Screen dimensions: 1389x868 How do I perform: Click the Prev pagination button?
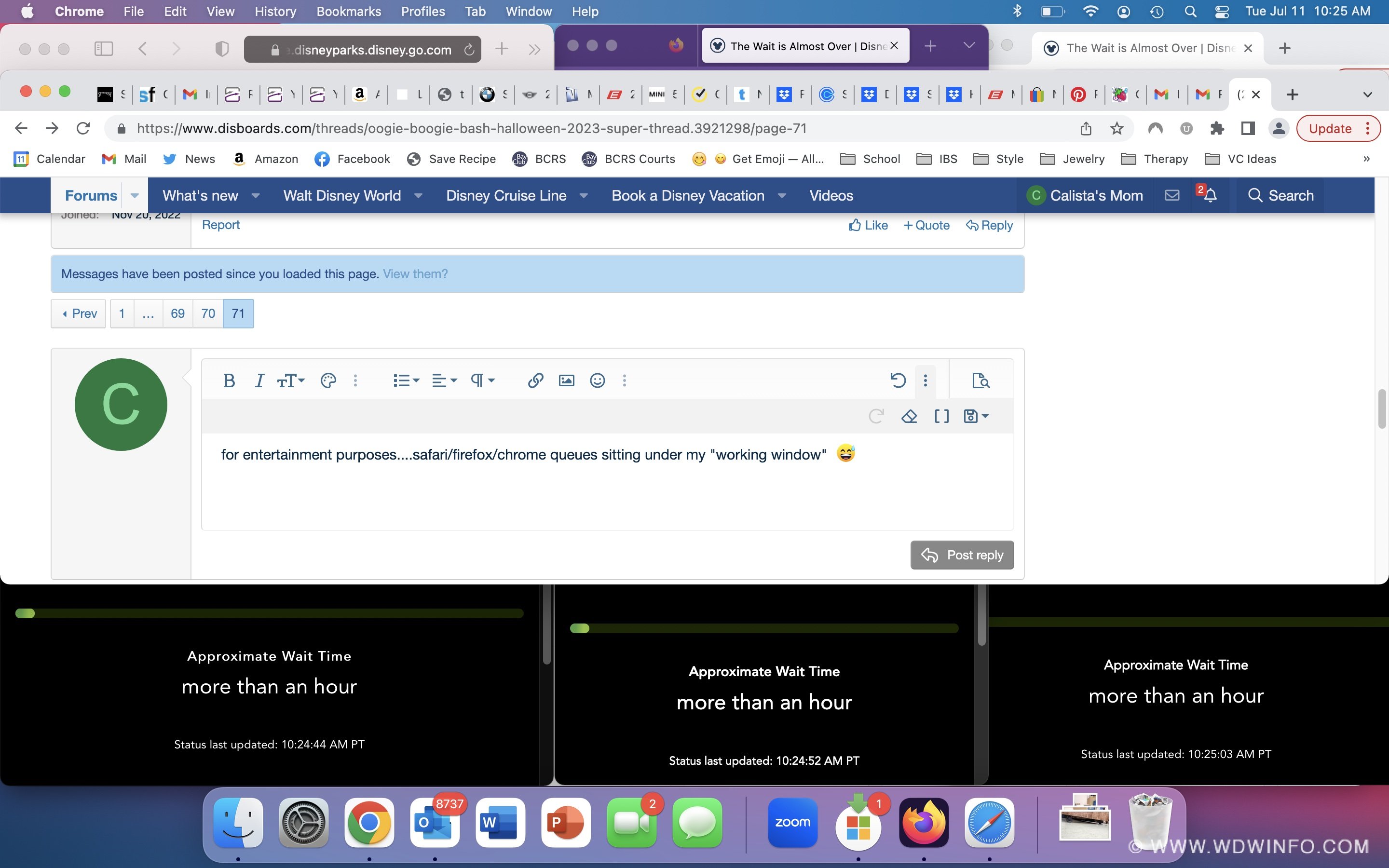pos(79,313)
